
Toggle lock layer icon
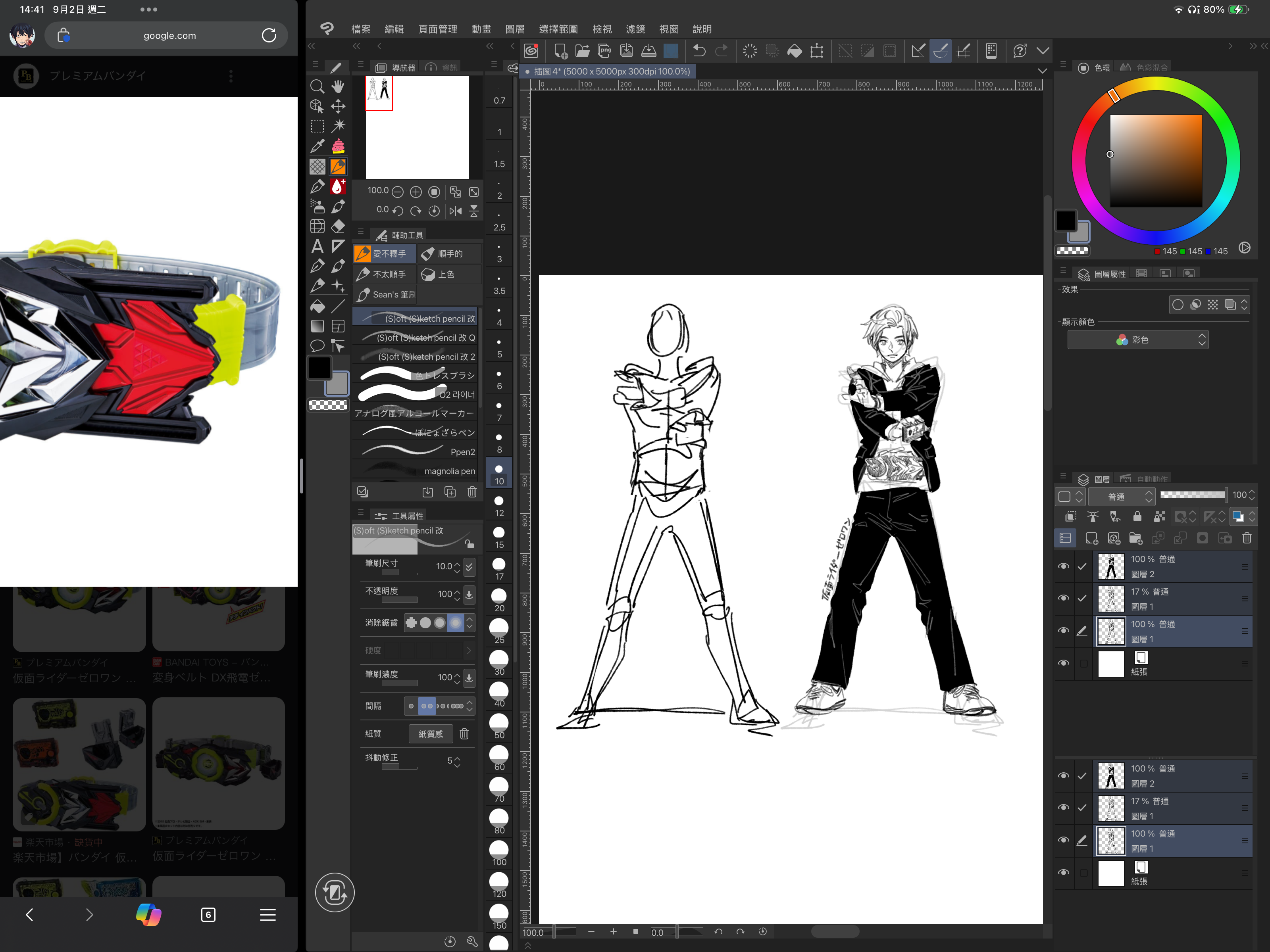pyautogui.click(x=1137, y=516)
